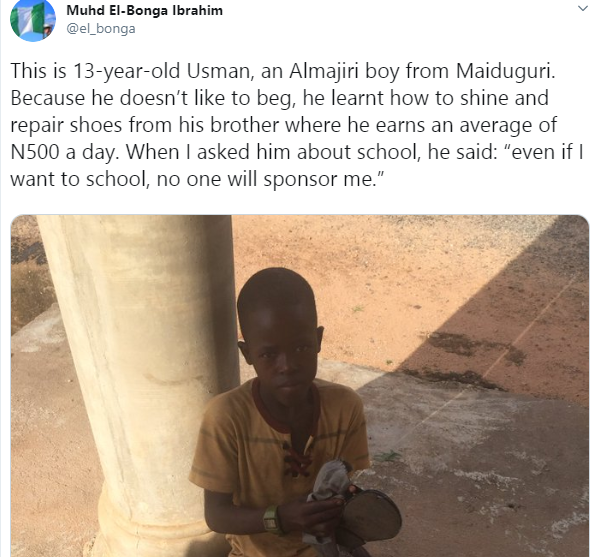Click the word 'Almajiri' in the tweet
Image resolution: width=596 pixels, height=557 pixels.
(x=324, y=71)
